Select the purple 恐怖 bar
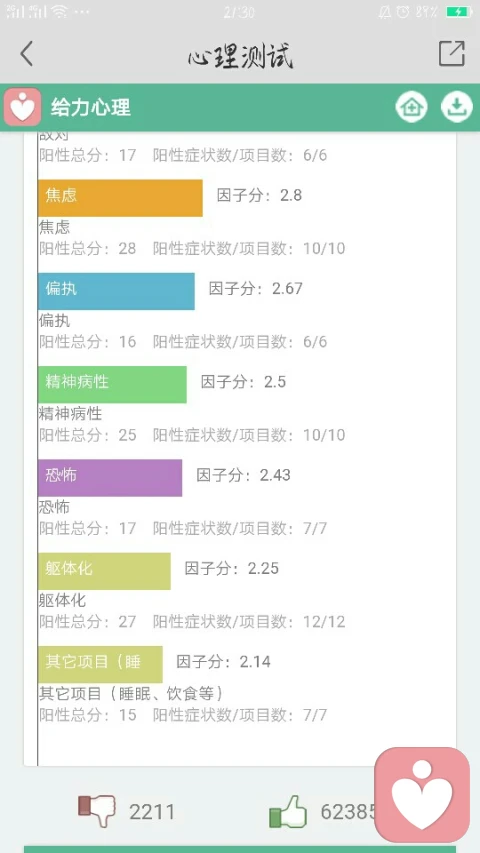The image size is (480, 853). [110, 478]
